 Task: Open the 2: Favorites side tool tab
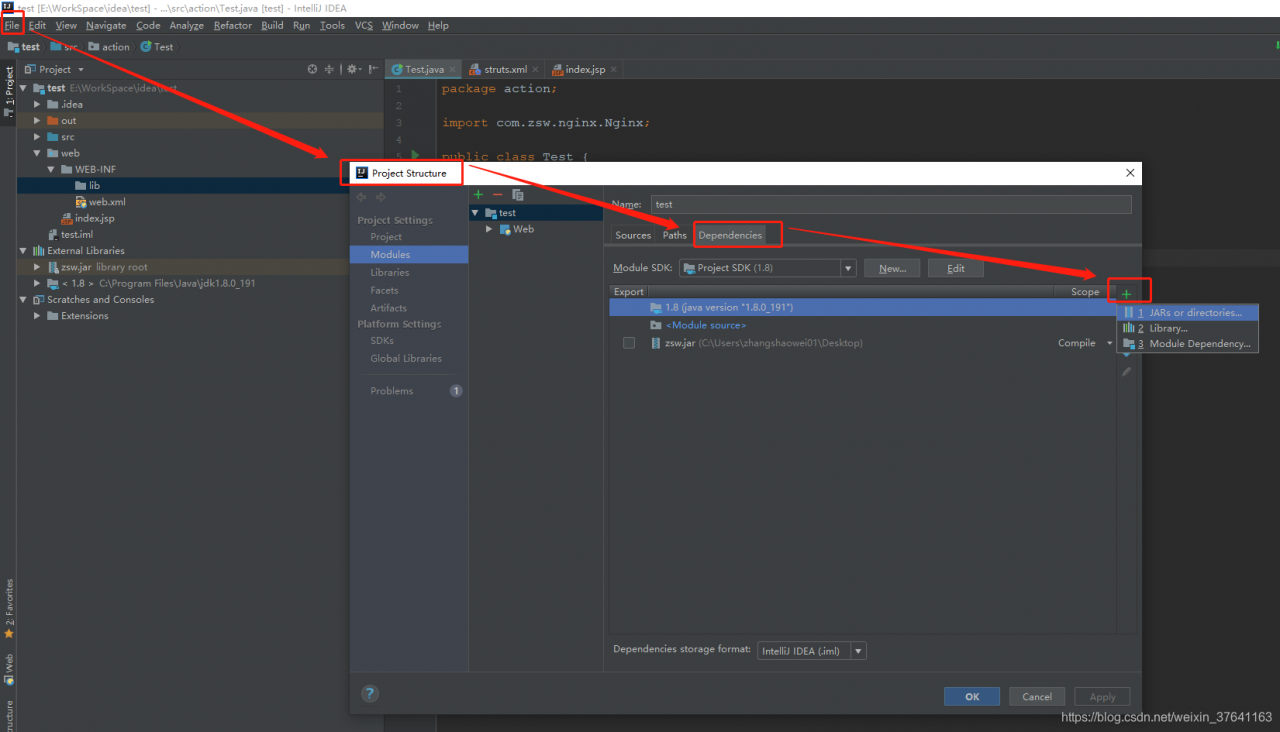(9, 608)
